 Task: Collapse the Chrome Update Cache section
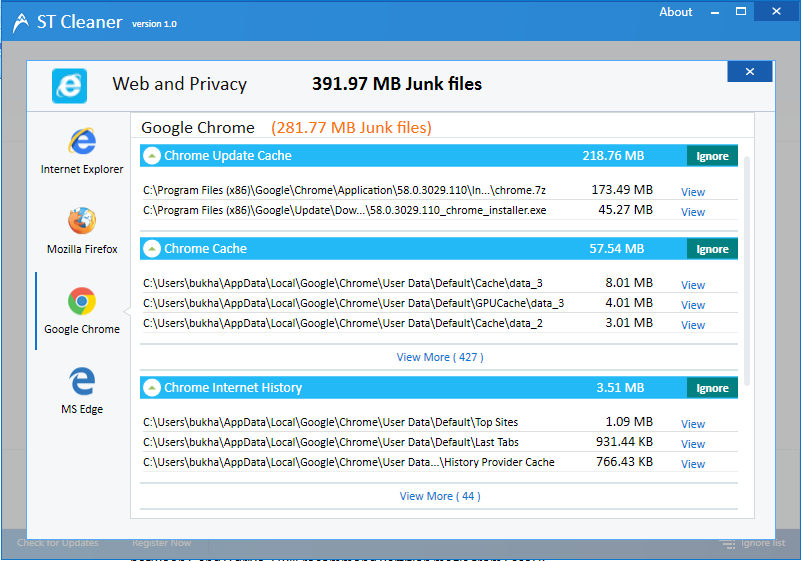tap(152, 156)
